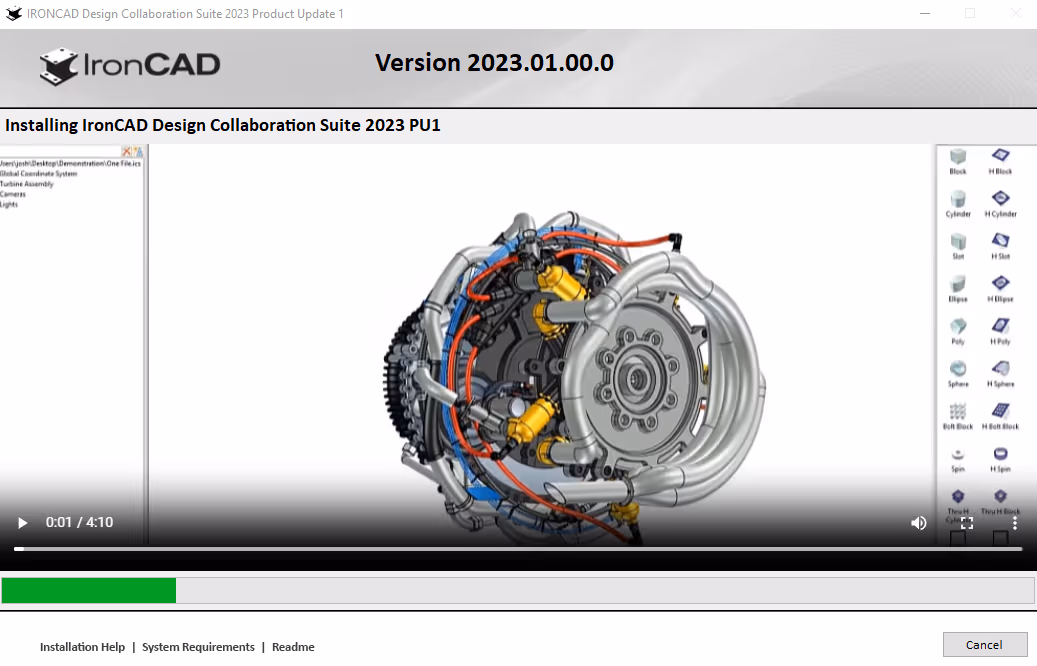Choose the Spin shape icon
This screenshot has width=1037, height=666.
tap(958, 454)
